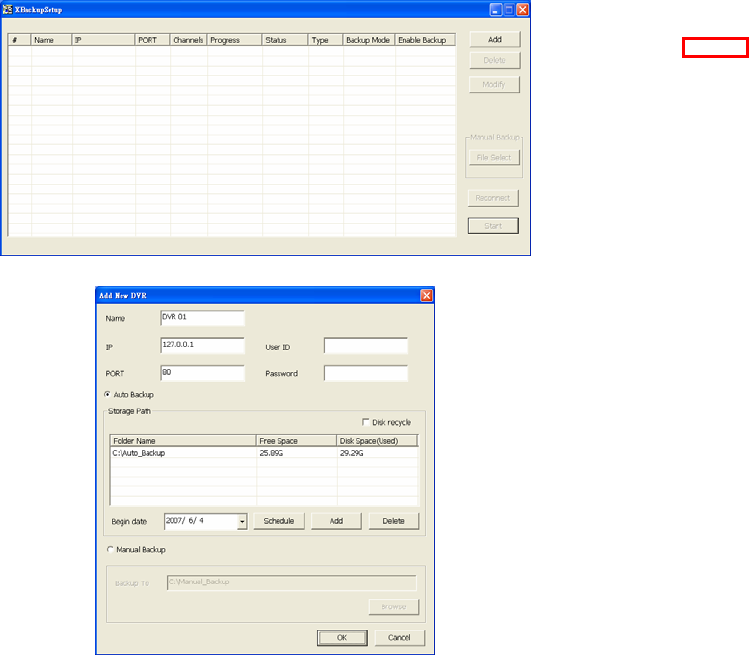Screen dimensions: 749x655
Task: Click the Progress column header
Action: 234,40
